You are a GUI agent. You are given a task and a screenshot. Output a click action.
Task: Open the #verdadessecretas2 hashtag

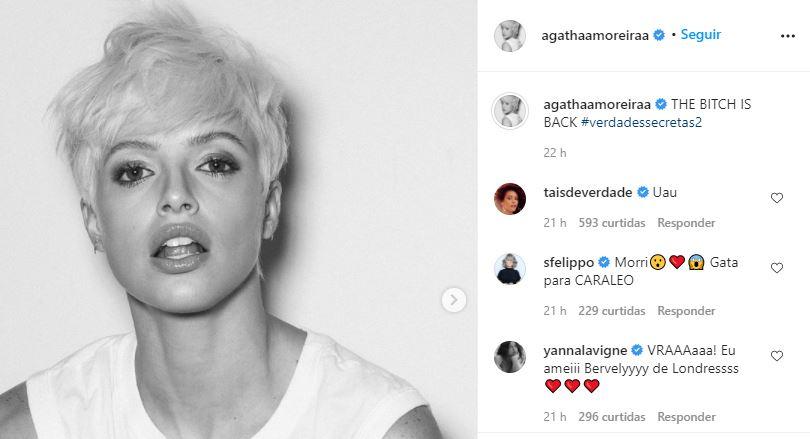coord(641,122)
